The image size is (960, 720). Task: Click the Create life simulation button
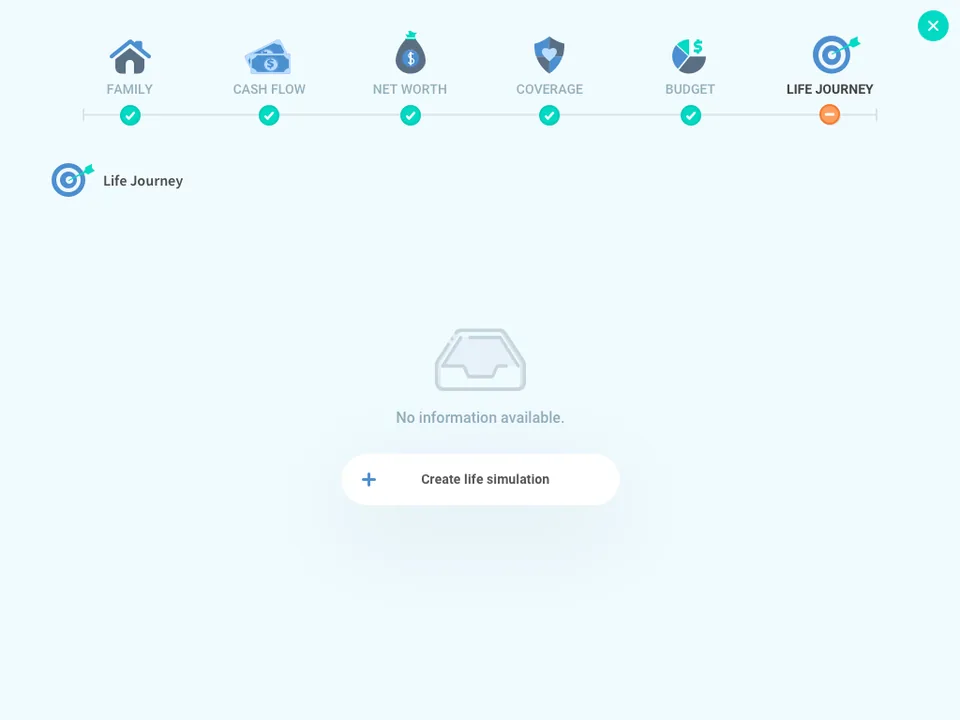[481, 479]
